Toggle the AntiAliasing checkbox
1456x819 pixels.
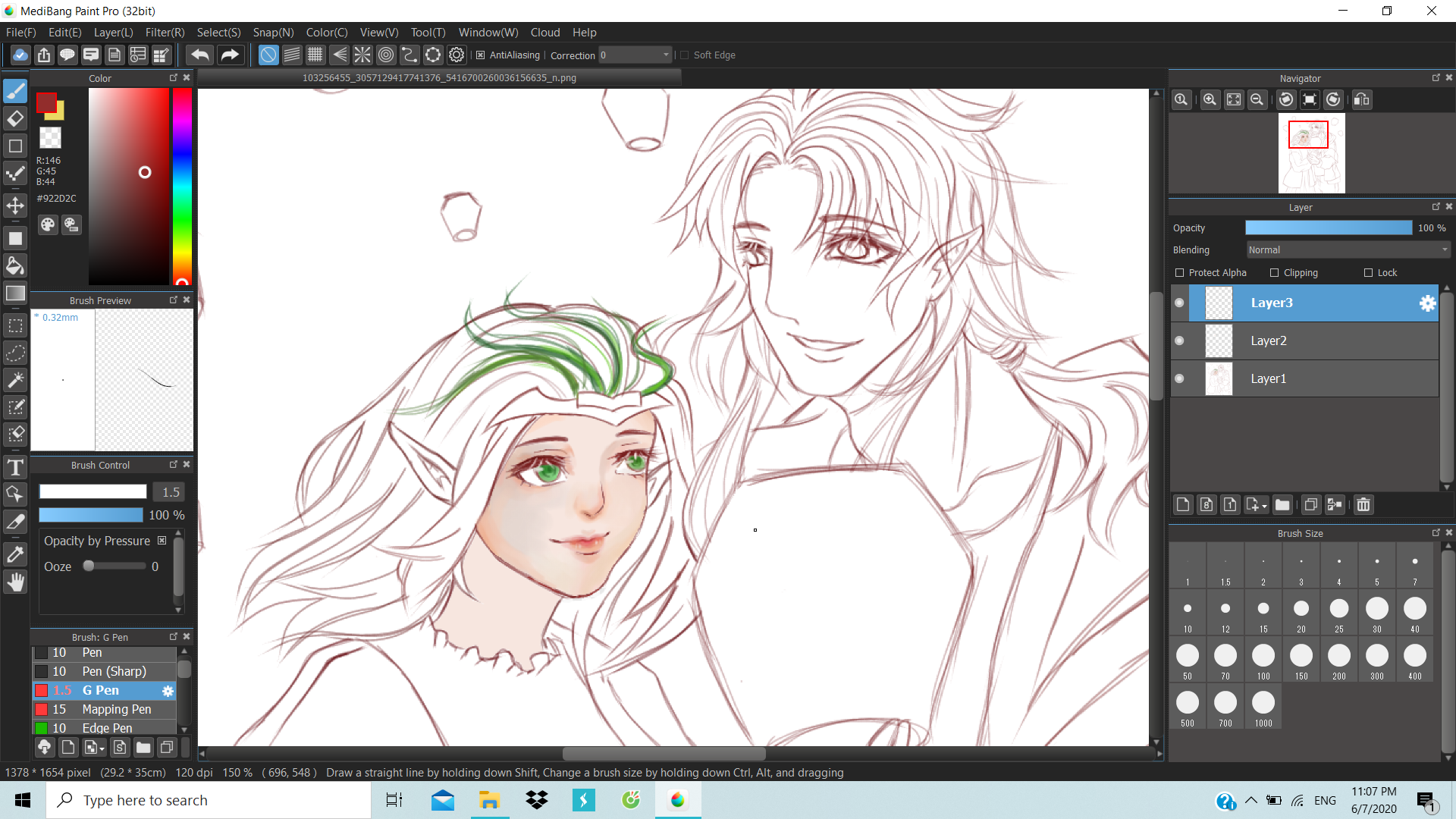pos(480,55)
